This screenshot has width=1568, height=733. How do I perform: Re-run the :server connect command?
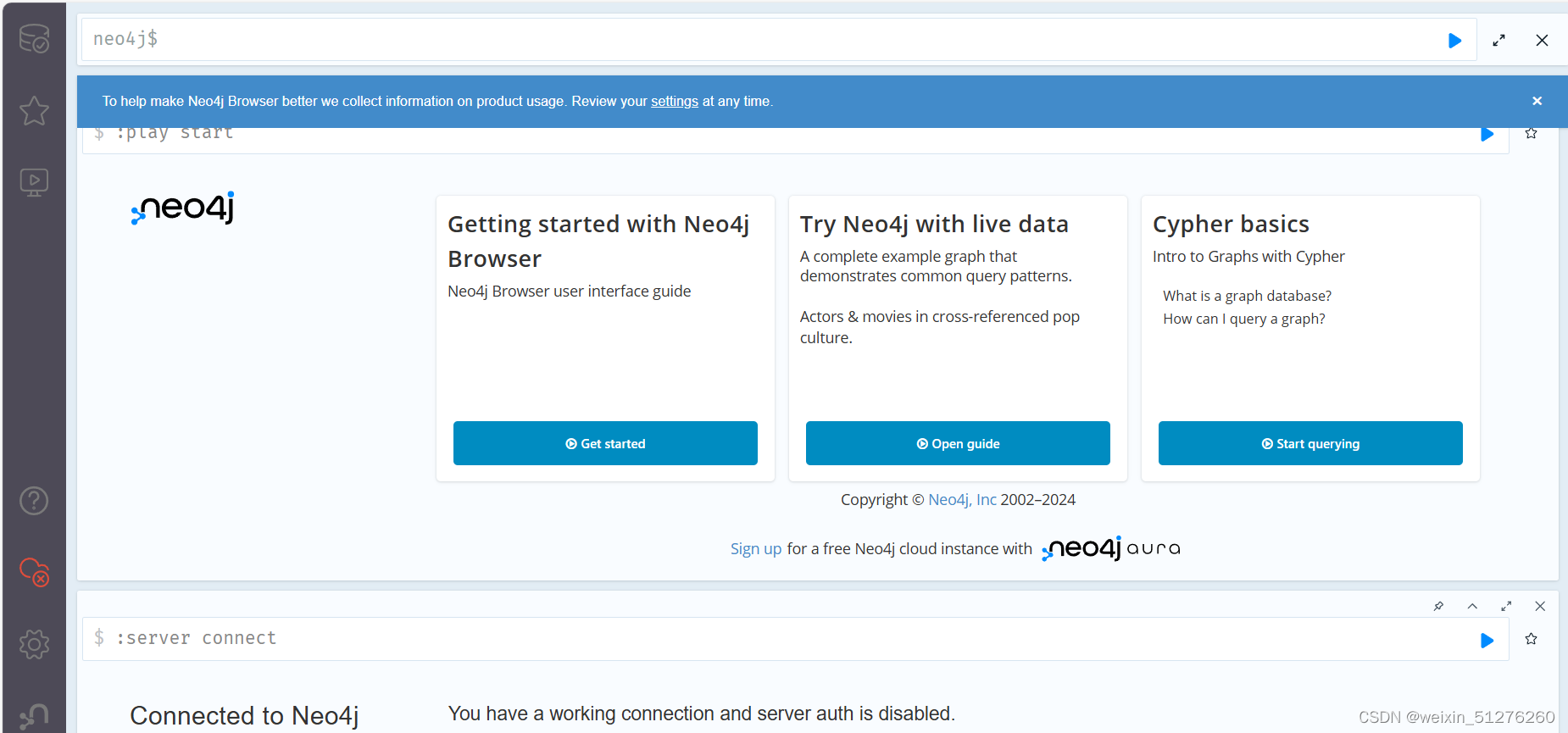pyautogui.click(x=1487, y=640)
